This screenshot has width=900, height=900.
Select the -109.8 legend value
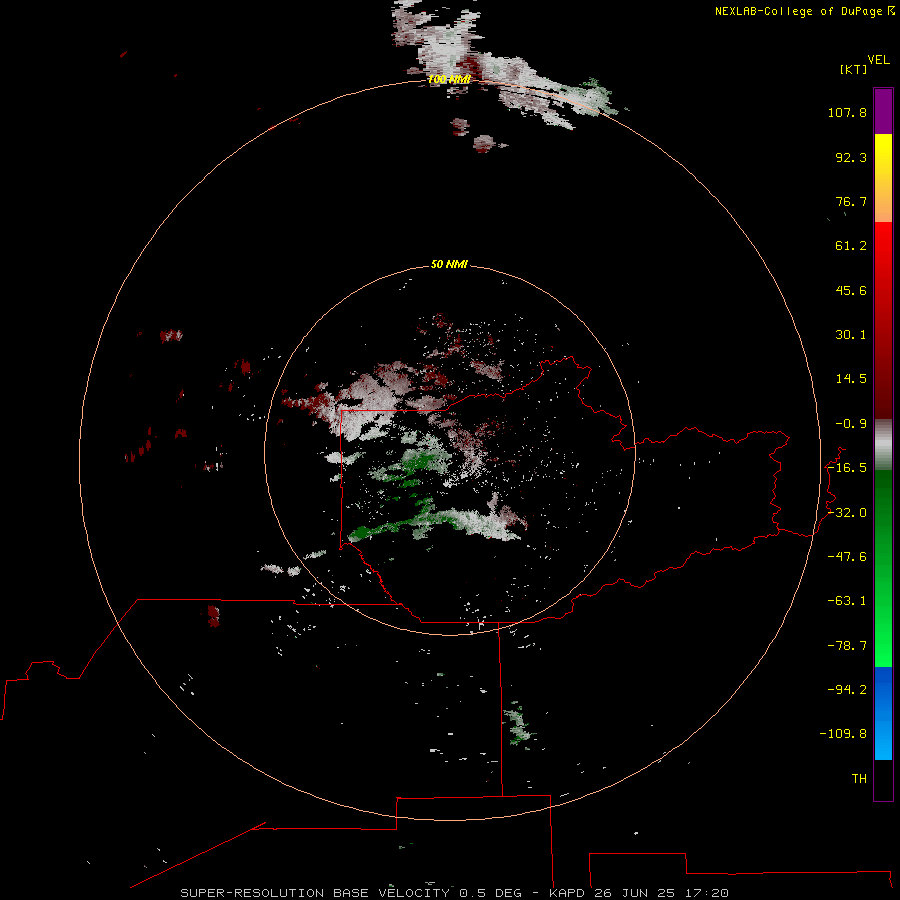[843, 734]
